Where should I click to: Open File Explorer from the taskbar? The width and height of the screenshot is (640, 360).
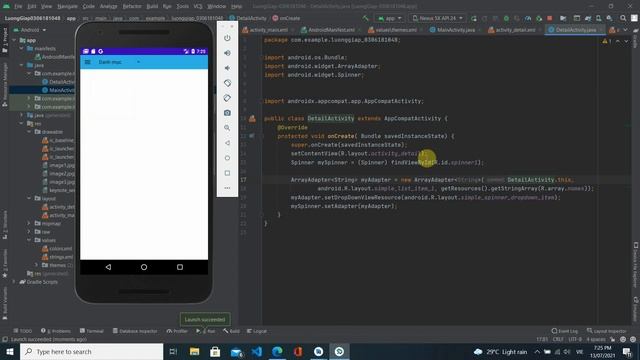[x=194, y=352]
